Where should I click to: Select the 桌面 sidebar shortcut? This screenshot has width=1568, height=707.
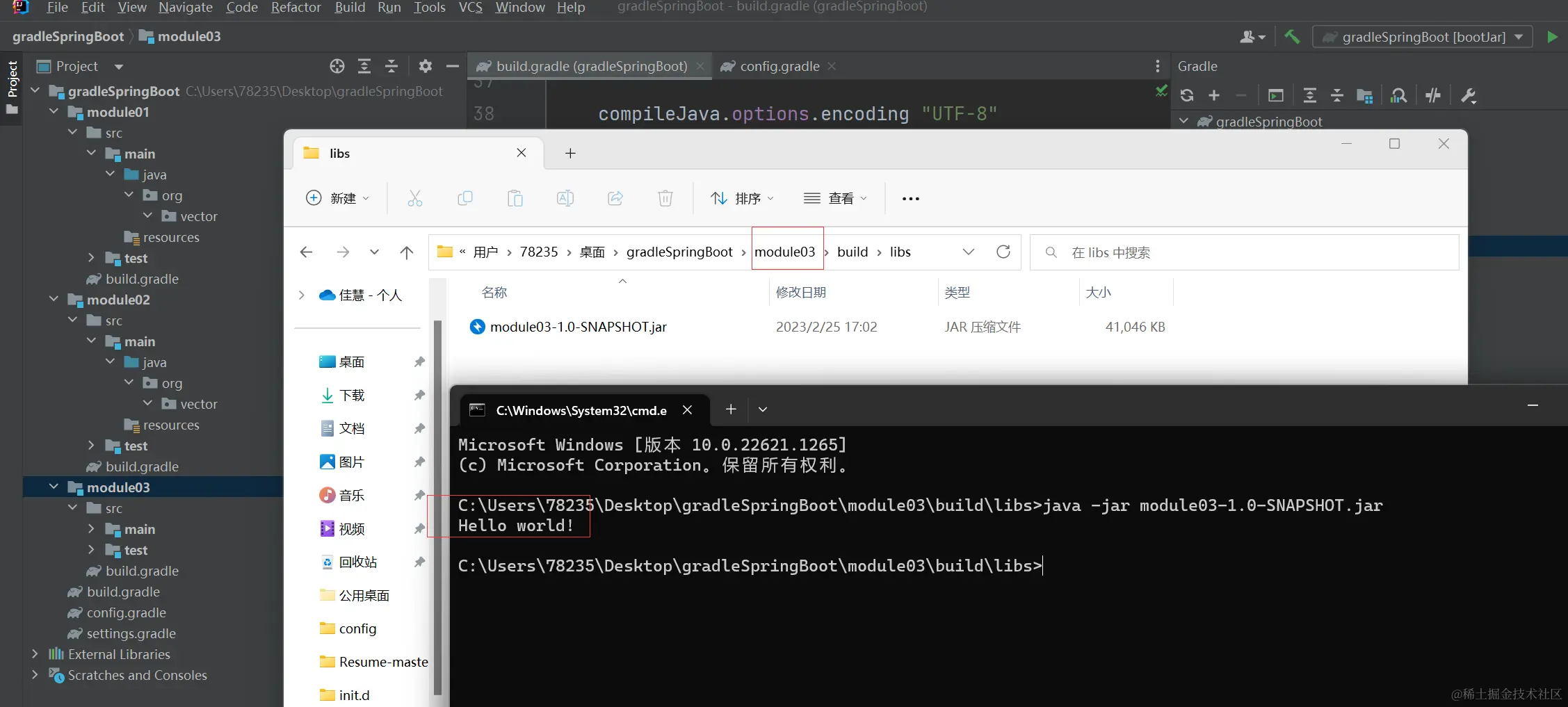pyautogui.click(x=352, y=361)
